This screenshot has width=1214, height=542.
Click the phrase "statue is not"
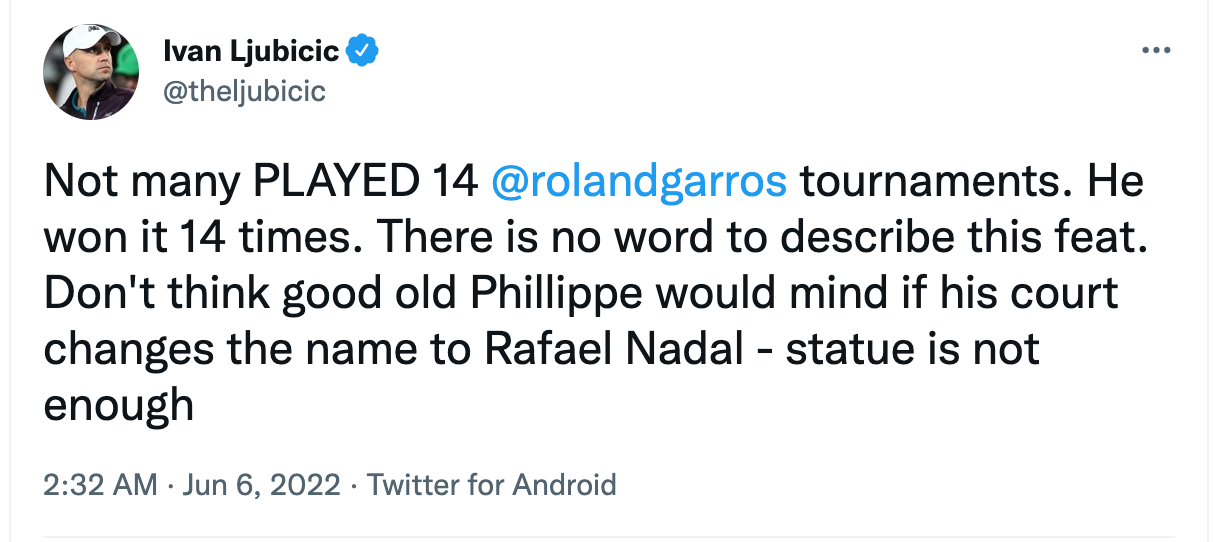tap(914, 349)
